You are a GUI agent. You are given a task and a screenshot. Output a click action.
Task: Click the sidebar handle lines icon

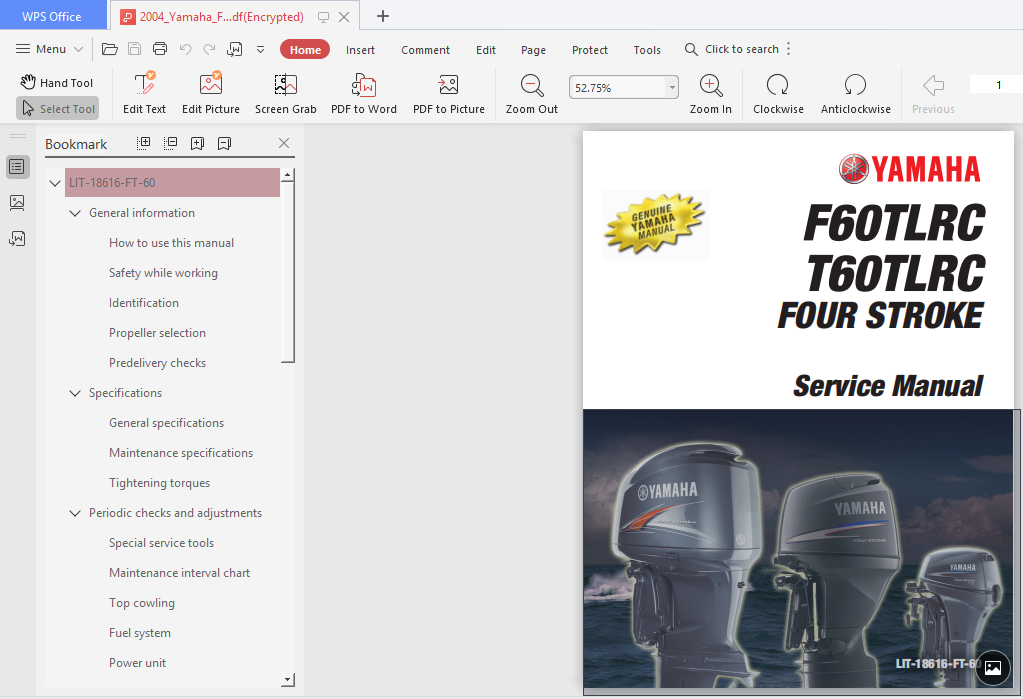(18, 136)
